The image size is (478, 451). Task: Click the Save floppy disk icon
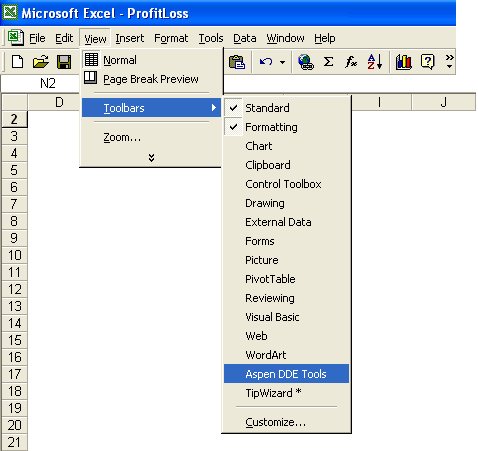[64, 62]
